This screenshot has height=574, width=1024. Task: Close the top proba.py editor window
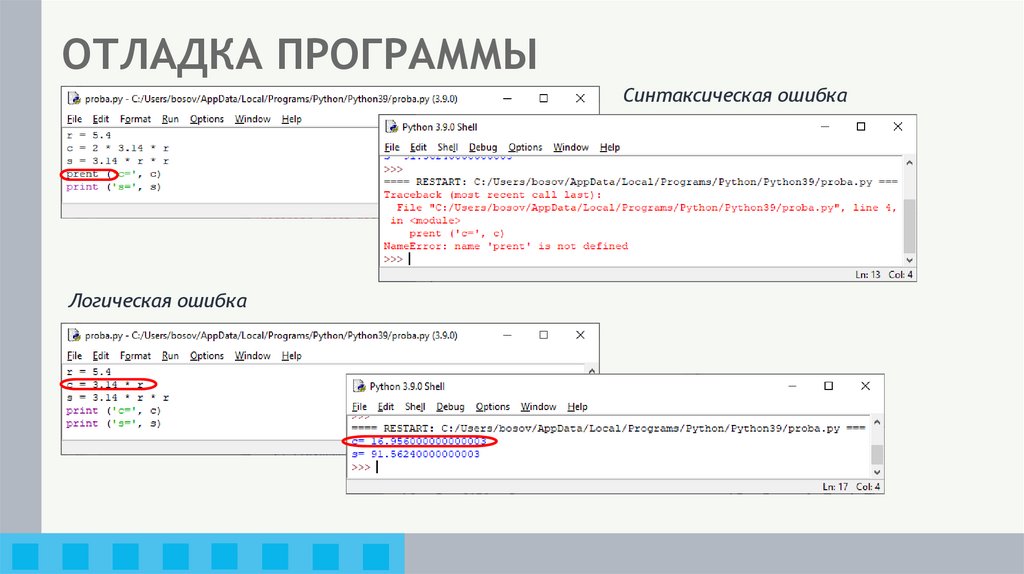580,99
